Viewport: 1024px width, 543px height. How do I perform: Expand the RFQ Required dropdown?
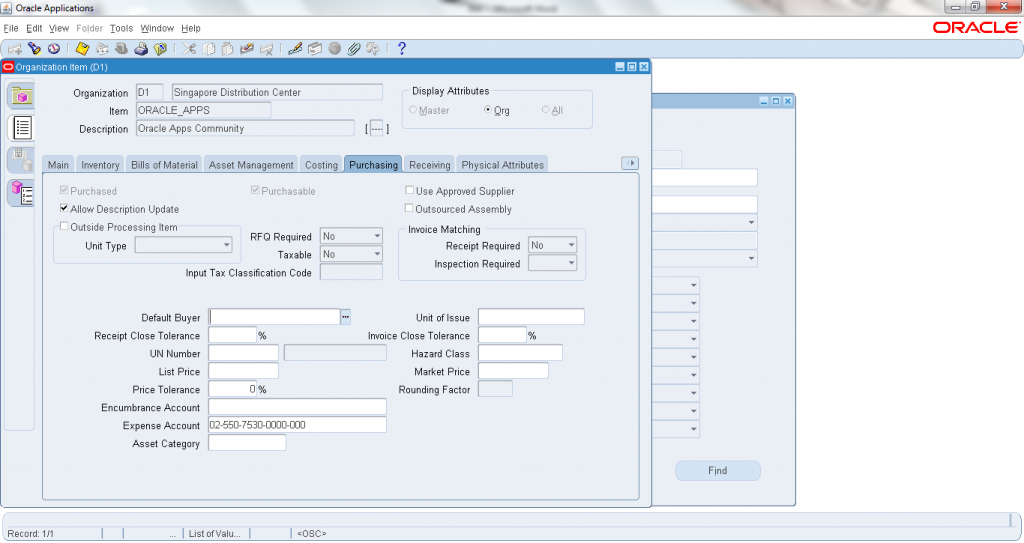pyautogui.click(x=376, y=237)
